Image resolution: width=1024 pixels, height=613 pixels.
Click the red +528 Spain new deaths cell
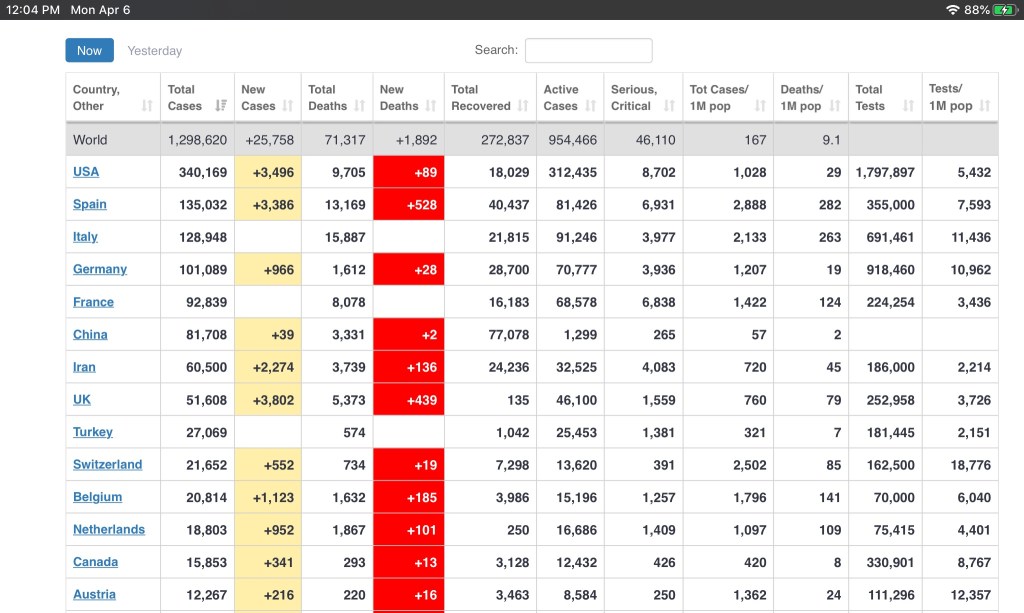coord(408,205)
